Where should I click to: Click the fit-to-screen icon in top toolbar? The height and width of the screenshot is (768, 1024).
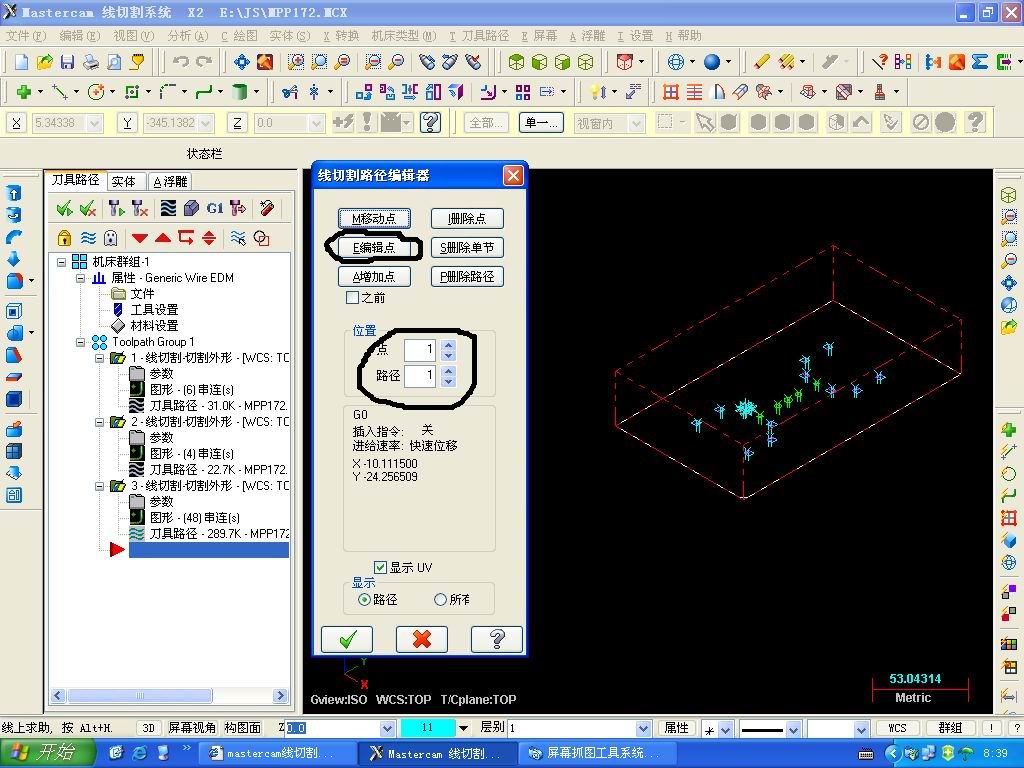click(242, 62)
